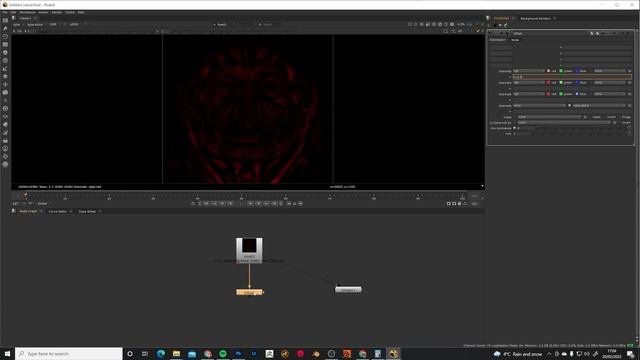Open the (un)premult by dropdown
Screen dimensions: 640x360
pos(564,122)
